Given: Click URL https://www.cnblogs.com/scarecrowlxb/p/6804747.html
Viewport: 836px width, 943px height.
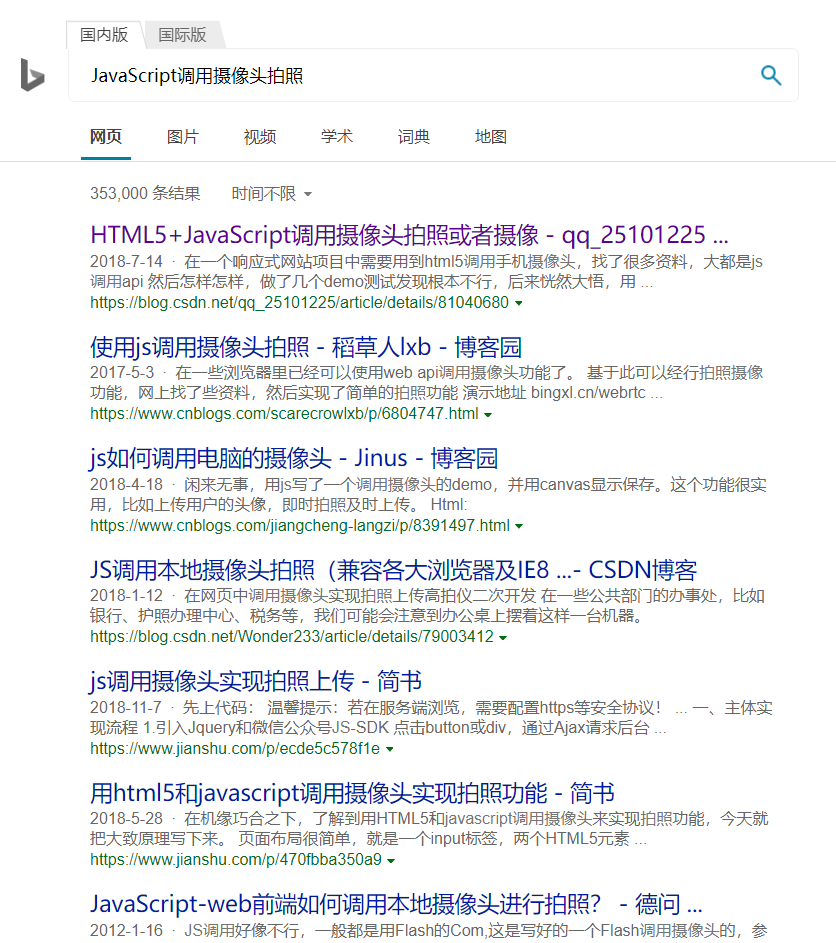Looking at the screenshot, I should click(284, 414).
